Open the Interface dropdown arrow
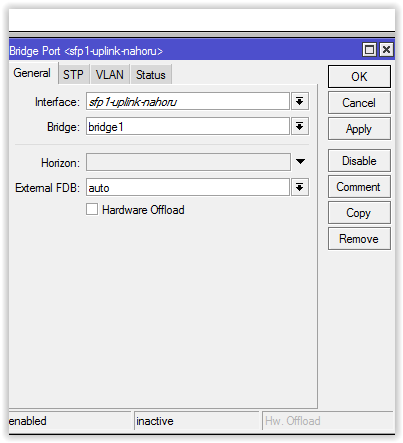The width and height of the screenshot is (403, 443). [300, 101]
